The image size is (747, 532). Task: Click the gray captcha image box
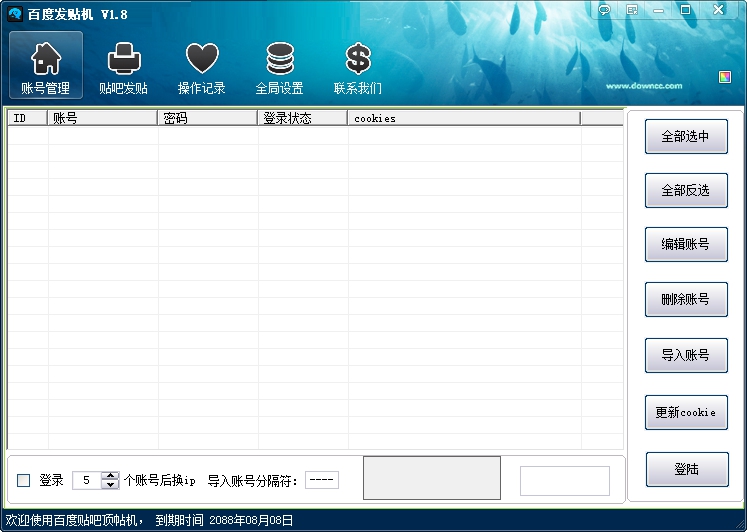point(432,478)
